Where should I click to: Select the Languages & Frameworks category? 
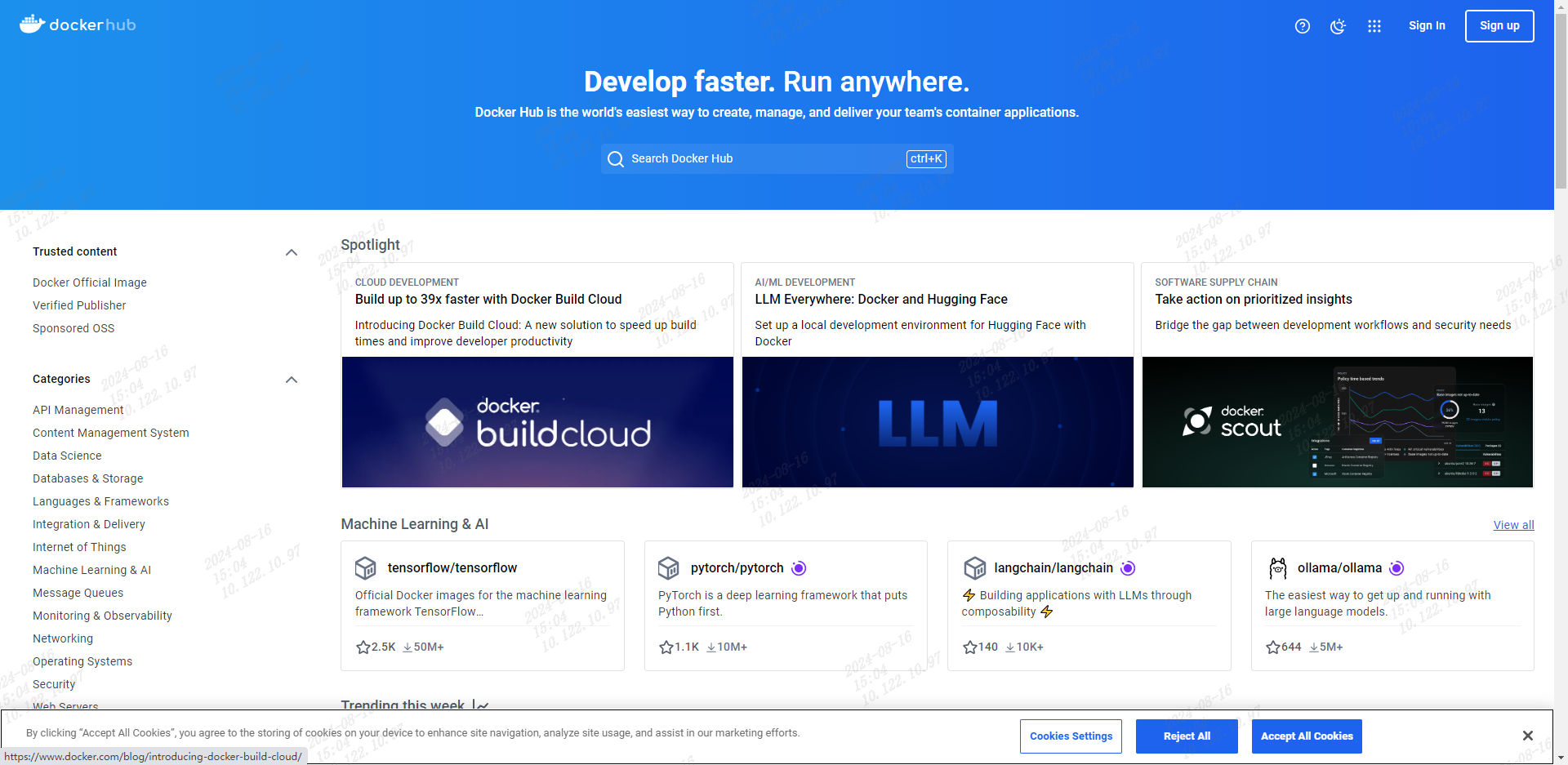click(x=101, y=501)
